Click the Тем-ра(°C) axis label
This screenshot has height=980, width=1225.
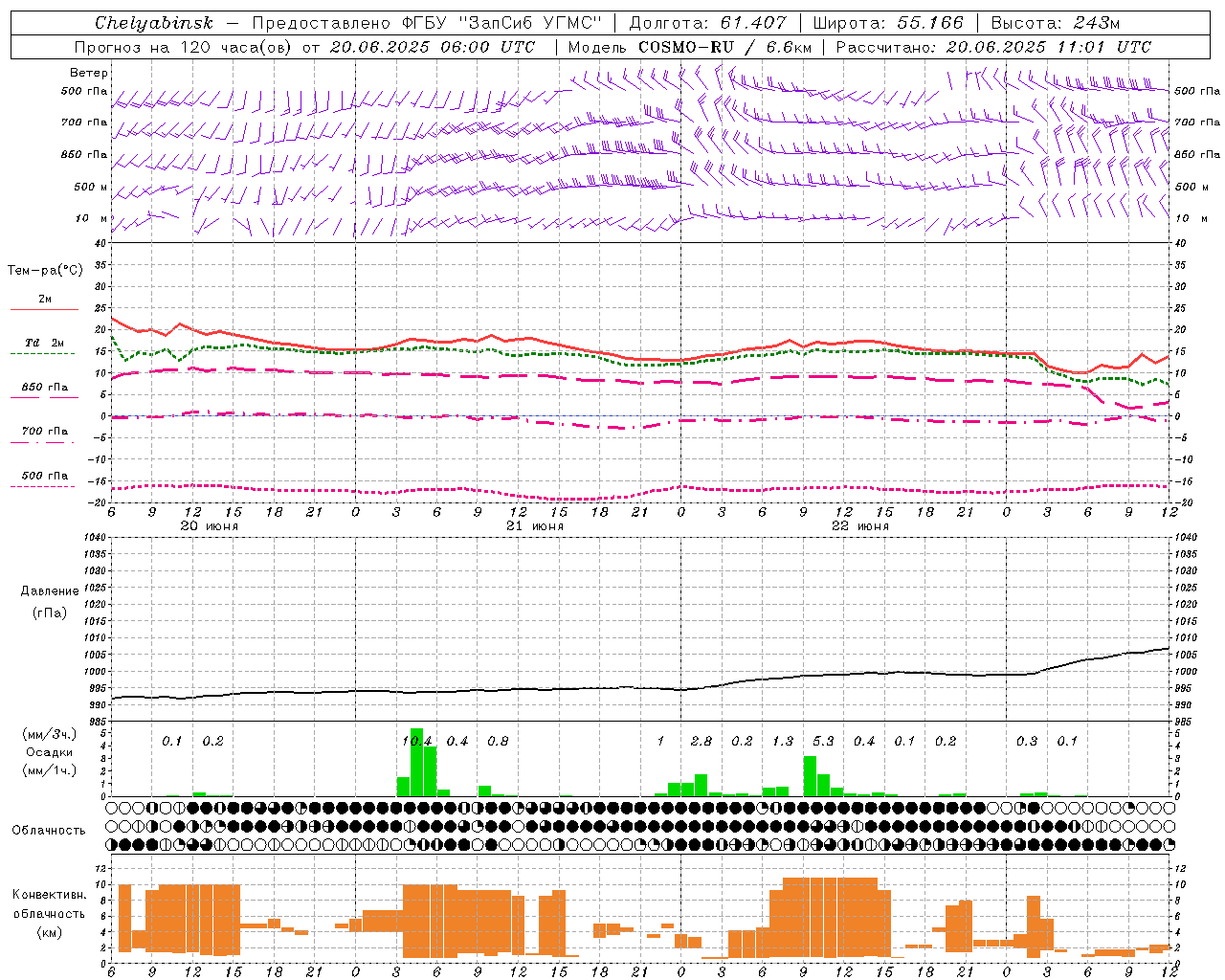(x=45, y=271)
